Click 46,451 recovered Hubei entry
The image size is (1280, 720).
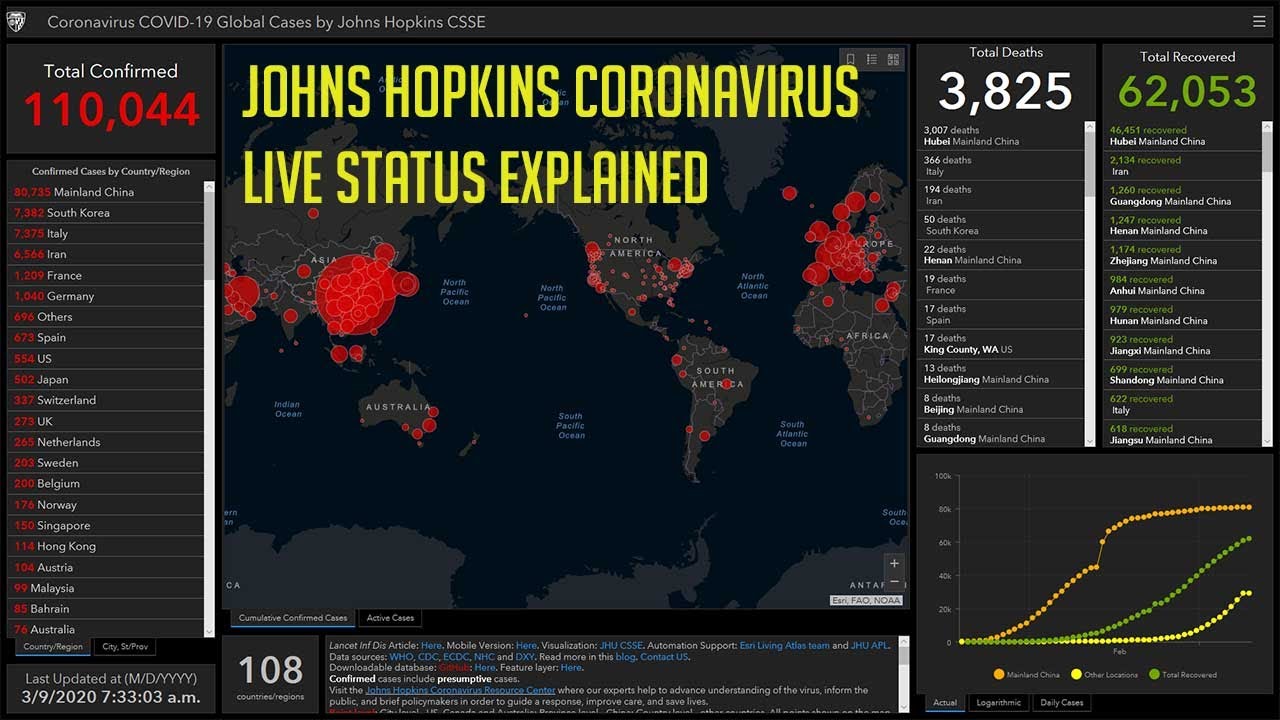click(1183, 136)
